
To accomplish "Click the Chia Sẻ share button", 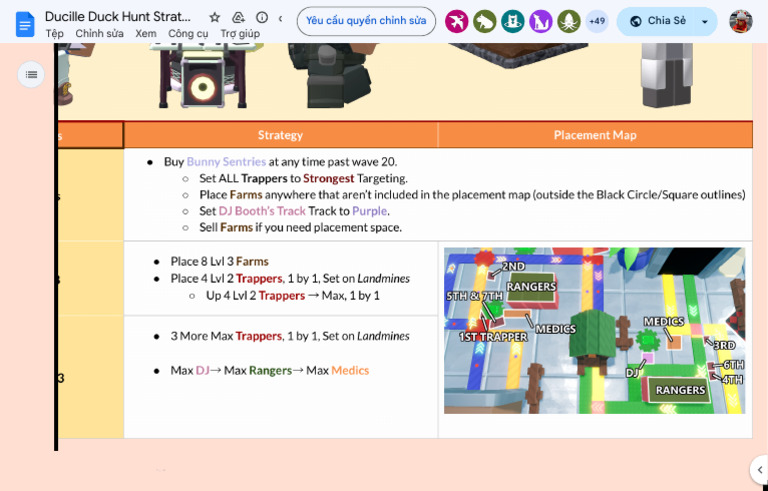I will pyautogui.click(x=658, y=21).
